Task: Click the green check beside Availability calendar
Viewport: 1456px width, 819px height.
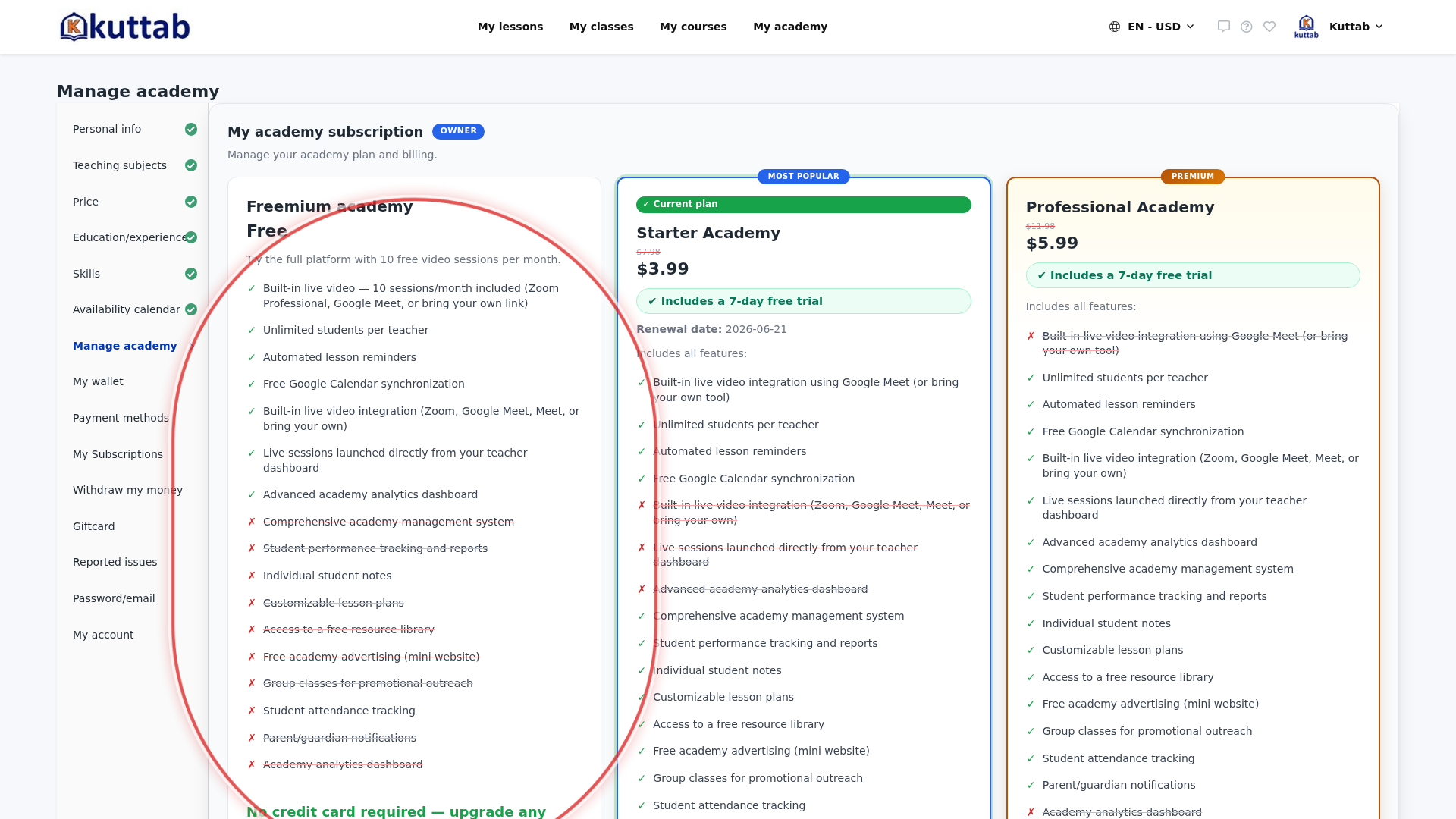Action: [x=191, y=309]
